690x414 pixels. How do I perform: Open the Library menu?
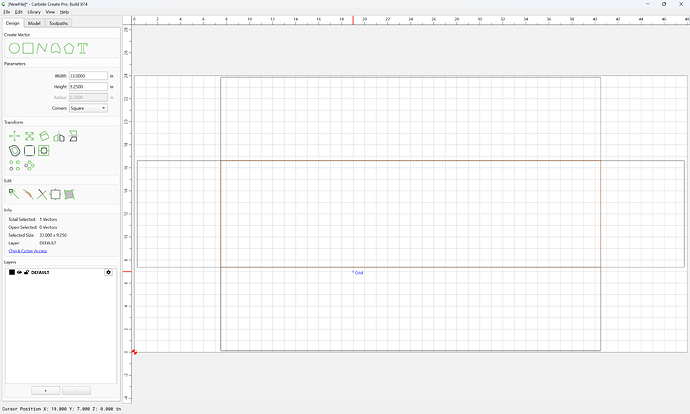(34, 12)
